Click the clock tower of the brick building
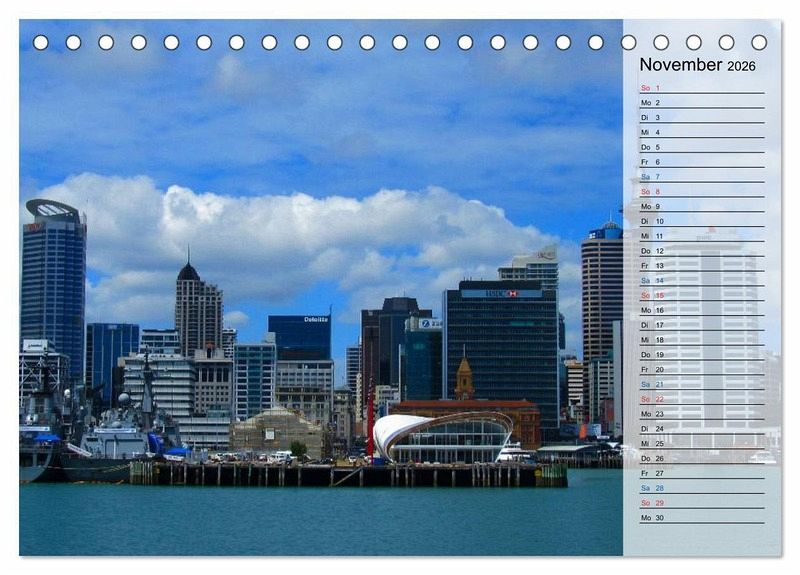800x575 pixels. click(x=464, y=377)
